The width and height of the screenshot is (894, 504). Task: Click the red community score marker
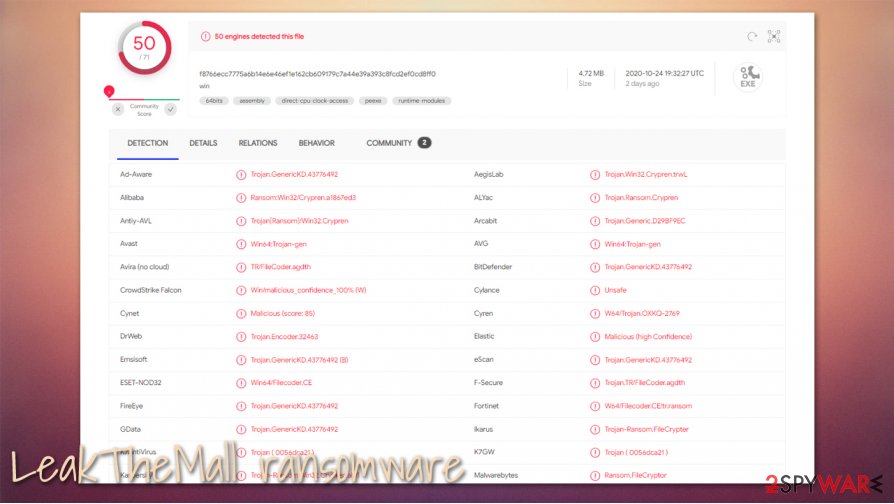coord(109,91)
